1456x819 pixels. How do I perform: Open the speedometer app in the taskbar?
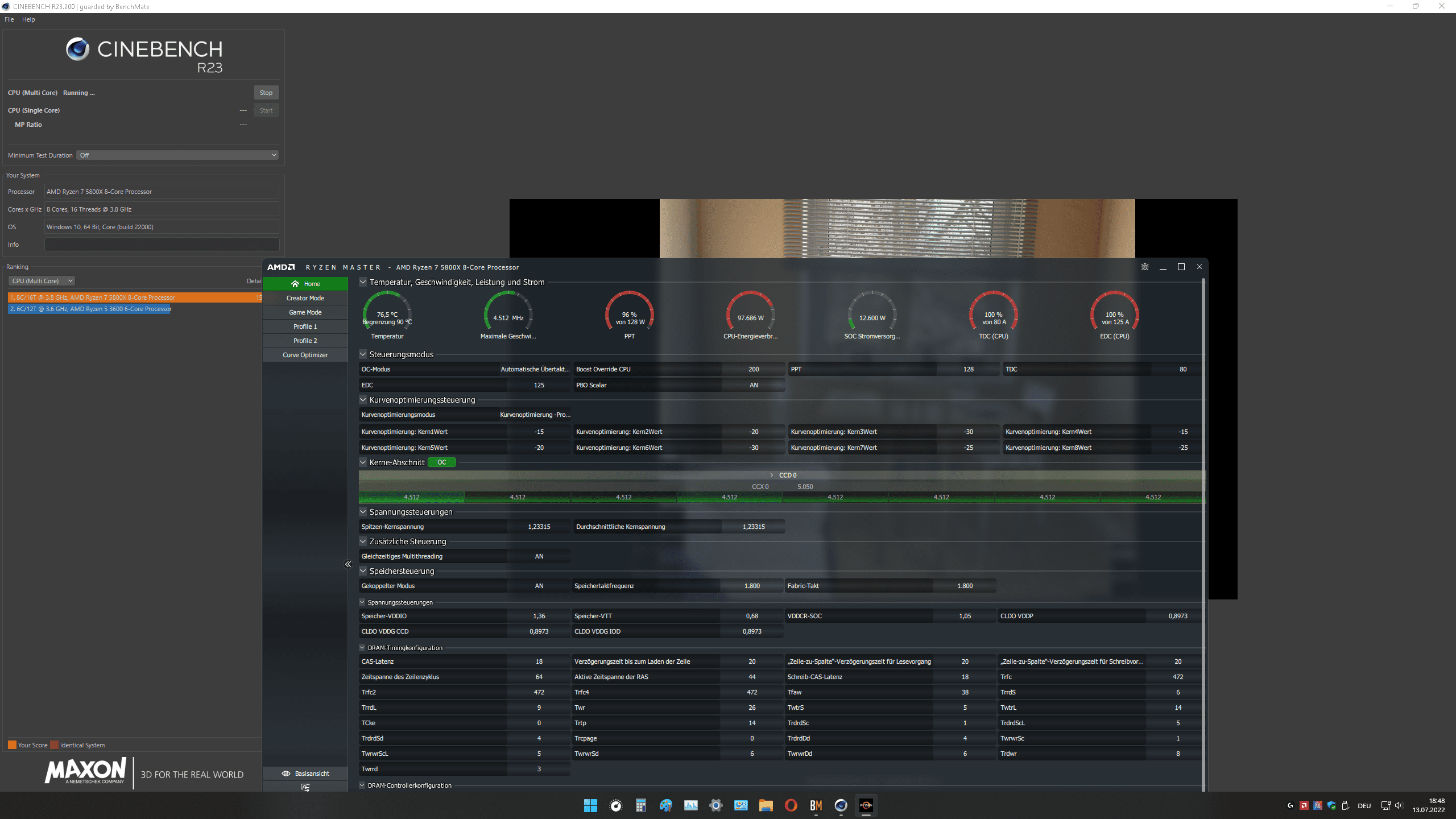[x=616, y=805]
